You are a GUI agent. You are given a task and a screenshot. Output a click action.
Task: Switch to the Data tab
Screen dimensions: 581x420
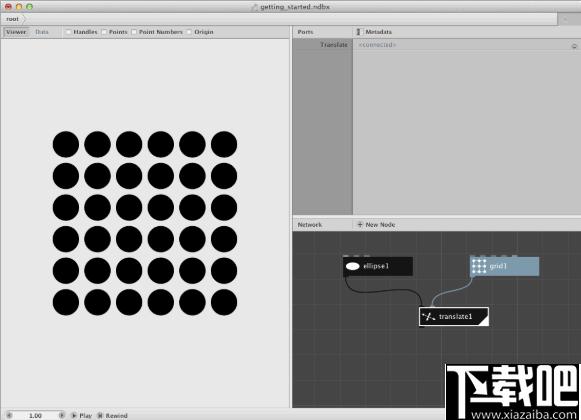click(x=42, y=32)
